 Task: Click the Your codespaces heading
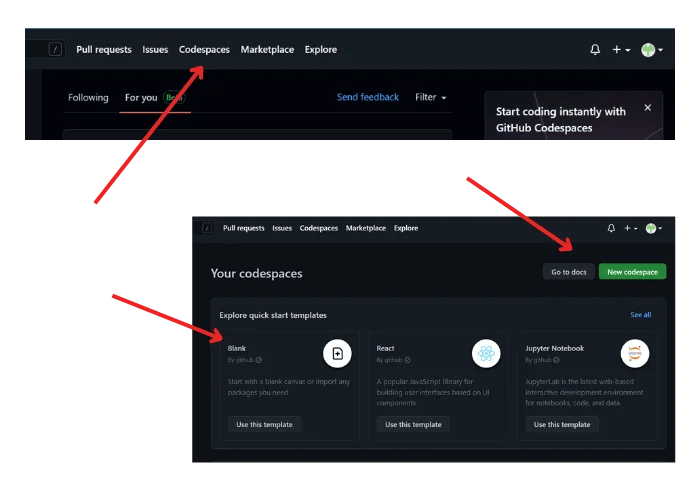[256, 273]
